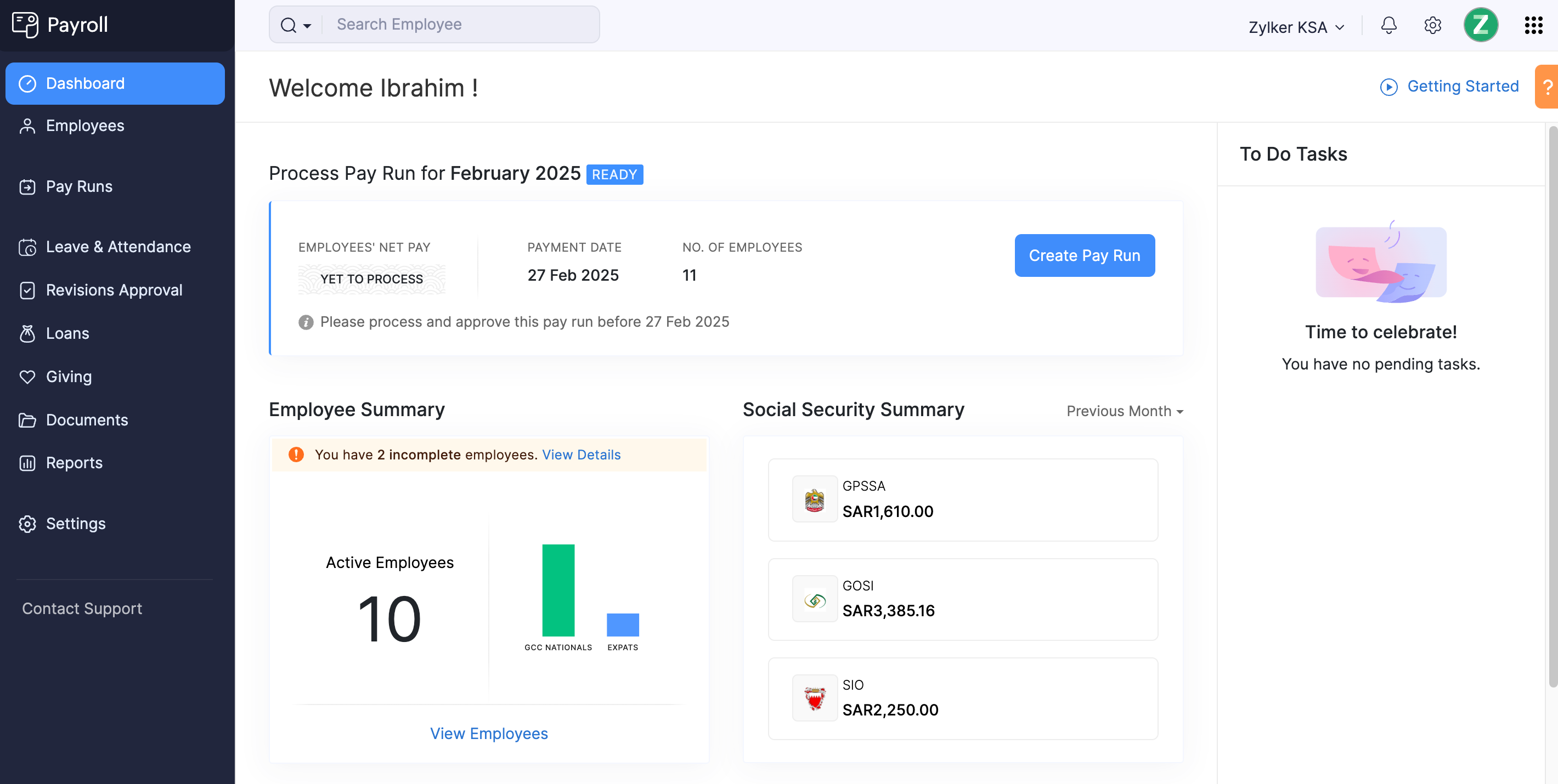Open the Loans section
Screen dimensions: 1558x784
point(67,332)
